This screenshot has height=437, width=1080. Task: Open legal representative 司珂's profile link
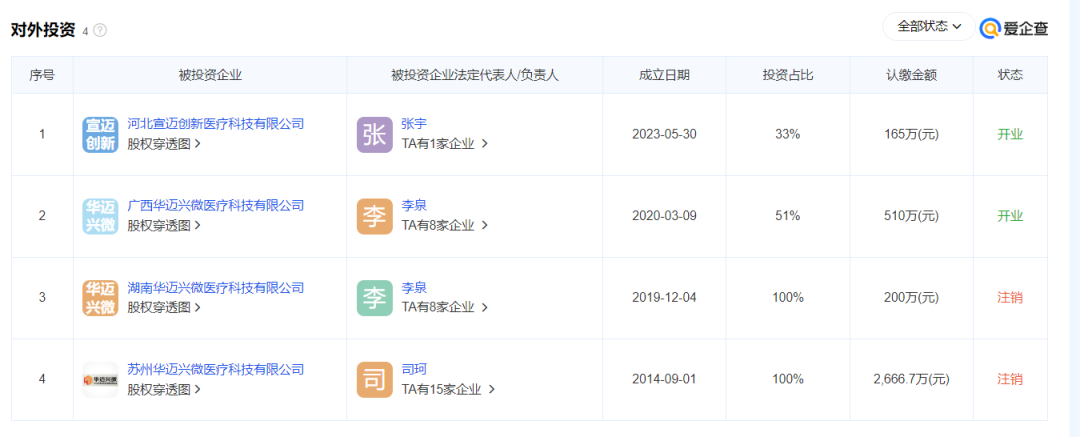414,370
